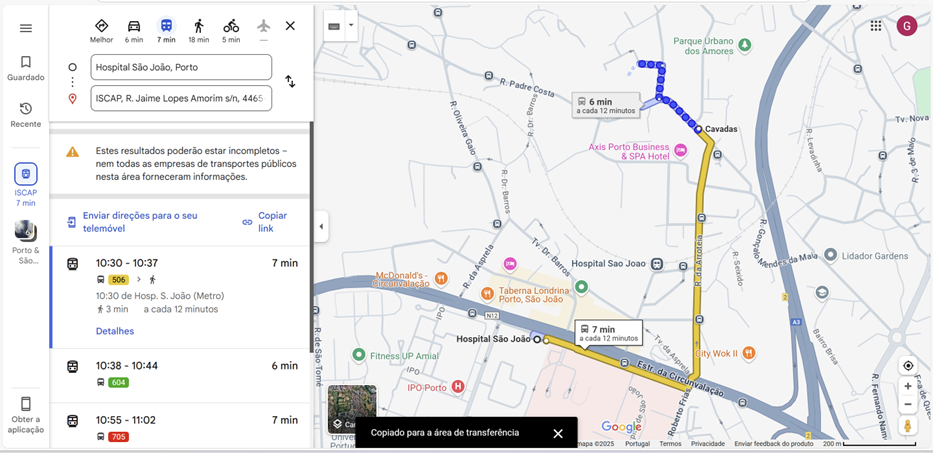Zoom in on the map
The height and width of the screenshot is (453, 933).
(907, 386)
